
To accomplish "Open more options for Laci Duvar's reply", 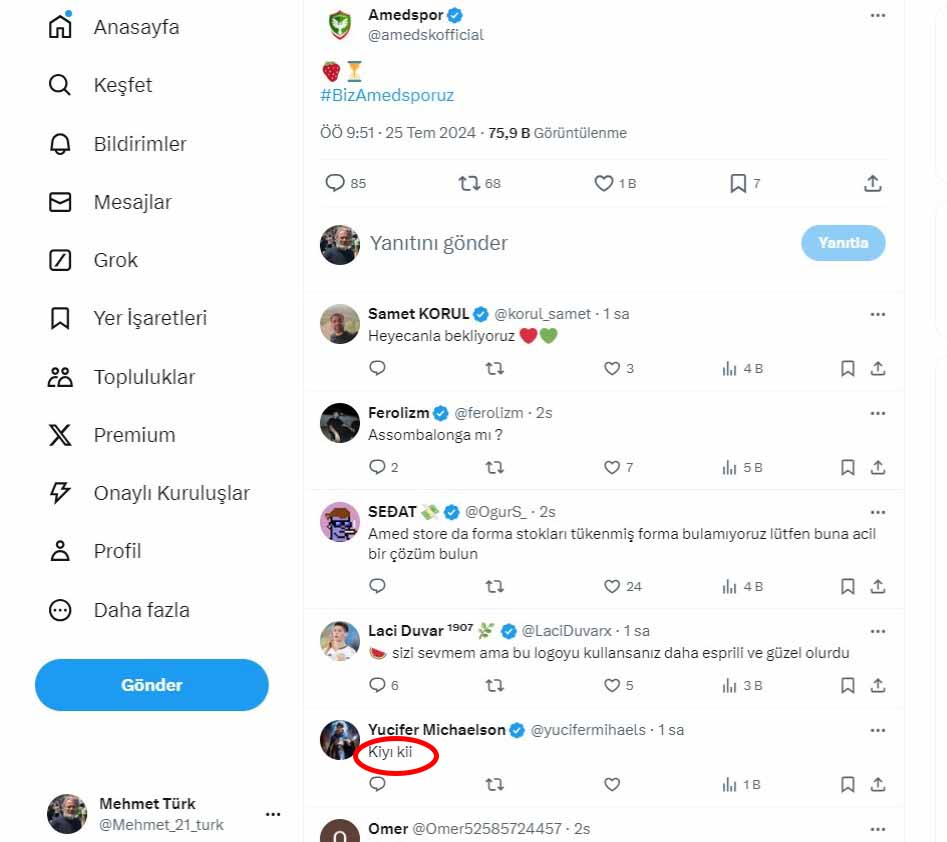I will click(877, 631).
